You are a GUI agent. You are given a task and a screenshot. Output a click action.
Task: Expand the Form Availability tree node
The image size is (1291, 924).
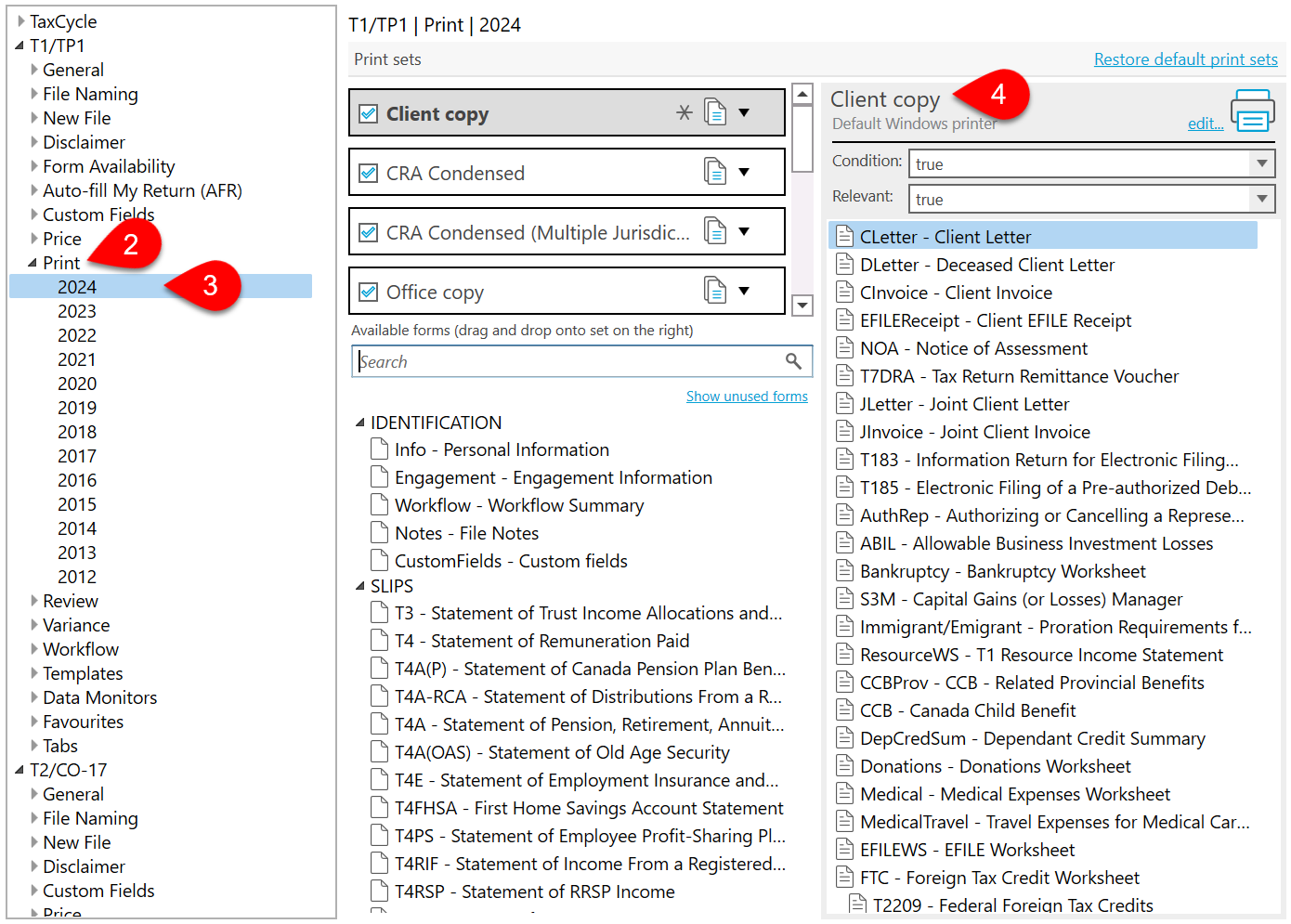click(x=34, y=166)
